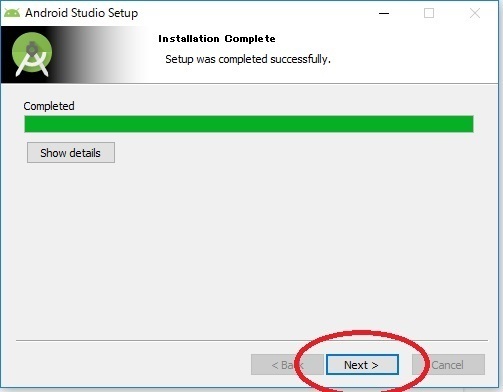Click the Next > button
Screen dimensions: 503x392
point(362,365)
